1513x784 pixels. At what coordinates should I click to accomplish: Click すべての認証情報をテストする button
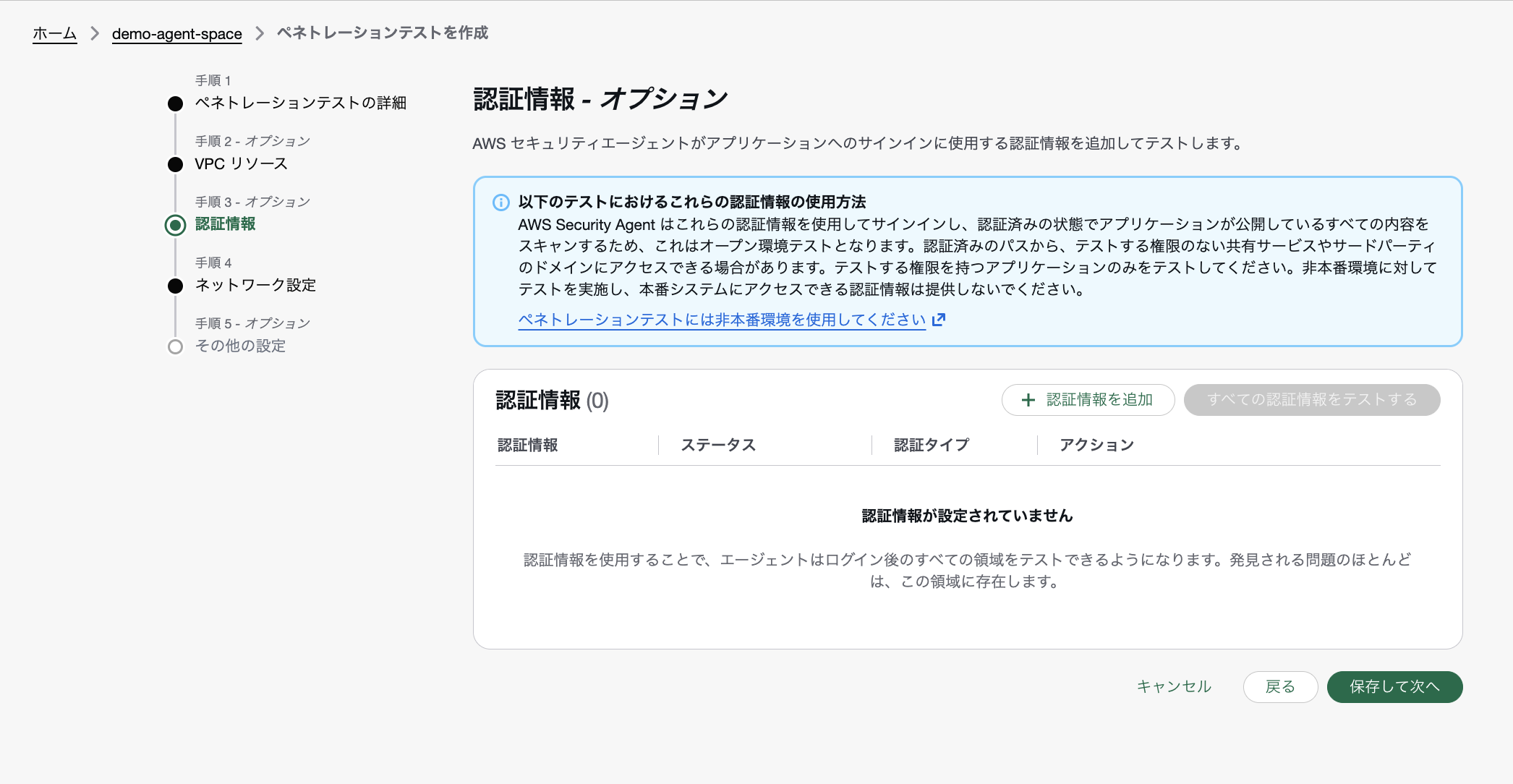click(x=1312, y=400)
